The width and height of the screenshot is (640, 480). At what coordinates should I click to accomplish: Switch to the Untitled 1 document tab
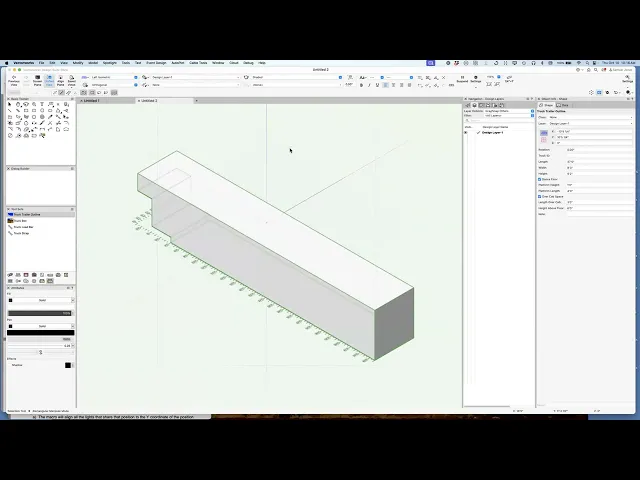[x=92, y=101]
